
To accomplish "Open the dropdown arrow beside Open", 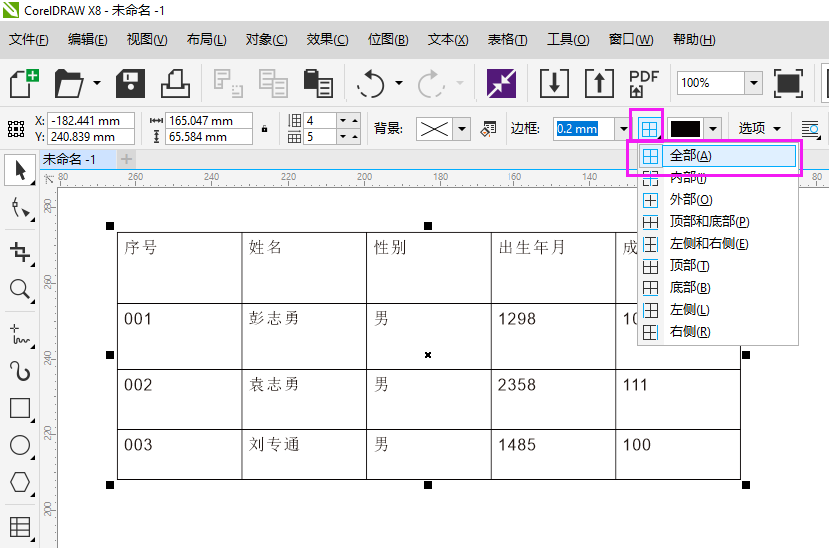I will (x=96, y=83).
